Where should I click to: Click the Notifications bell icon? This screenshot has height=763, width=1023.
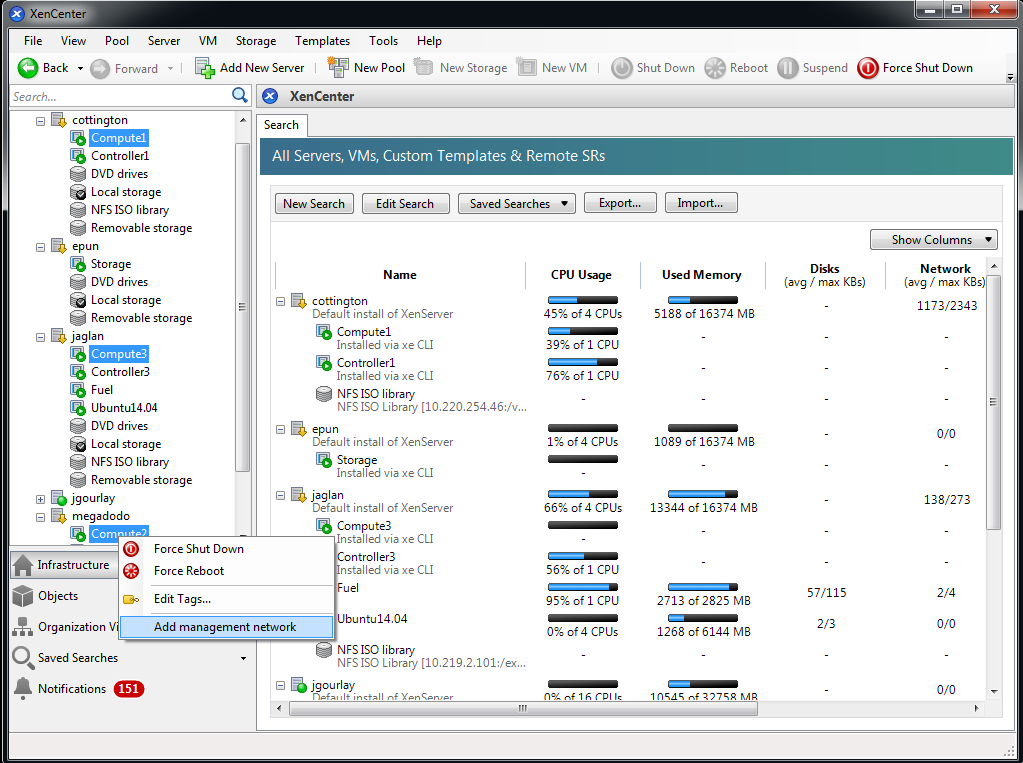23,689
